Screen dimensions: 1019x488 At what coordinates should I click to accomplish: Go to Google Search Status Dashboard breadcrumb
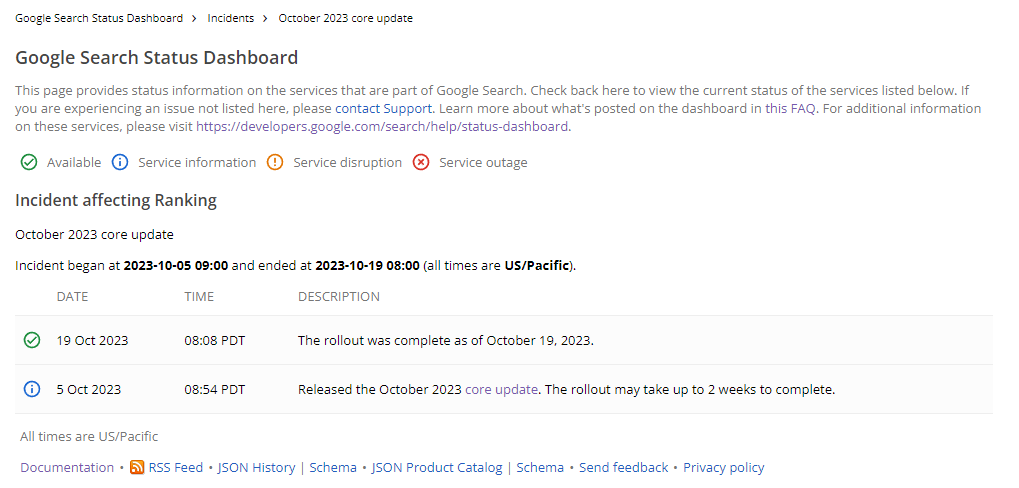click(x=99, y=18)
